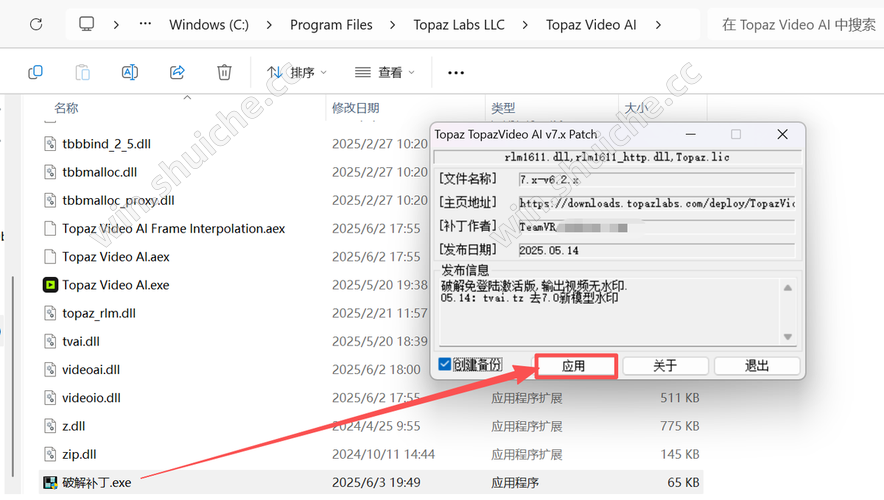Go to Topaz Labs LLC in the breadcrumb
Screen dimensions: 884x500
pos(459,25)
